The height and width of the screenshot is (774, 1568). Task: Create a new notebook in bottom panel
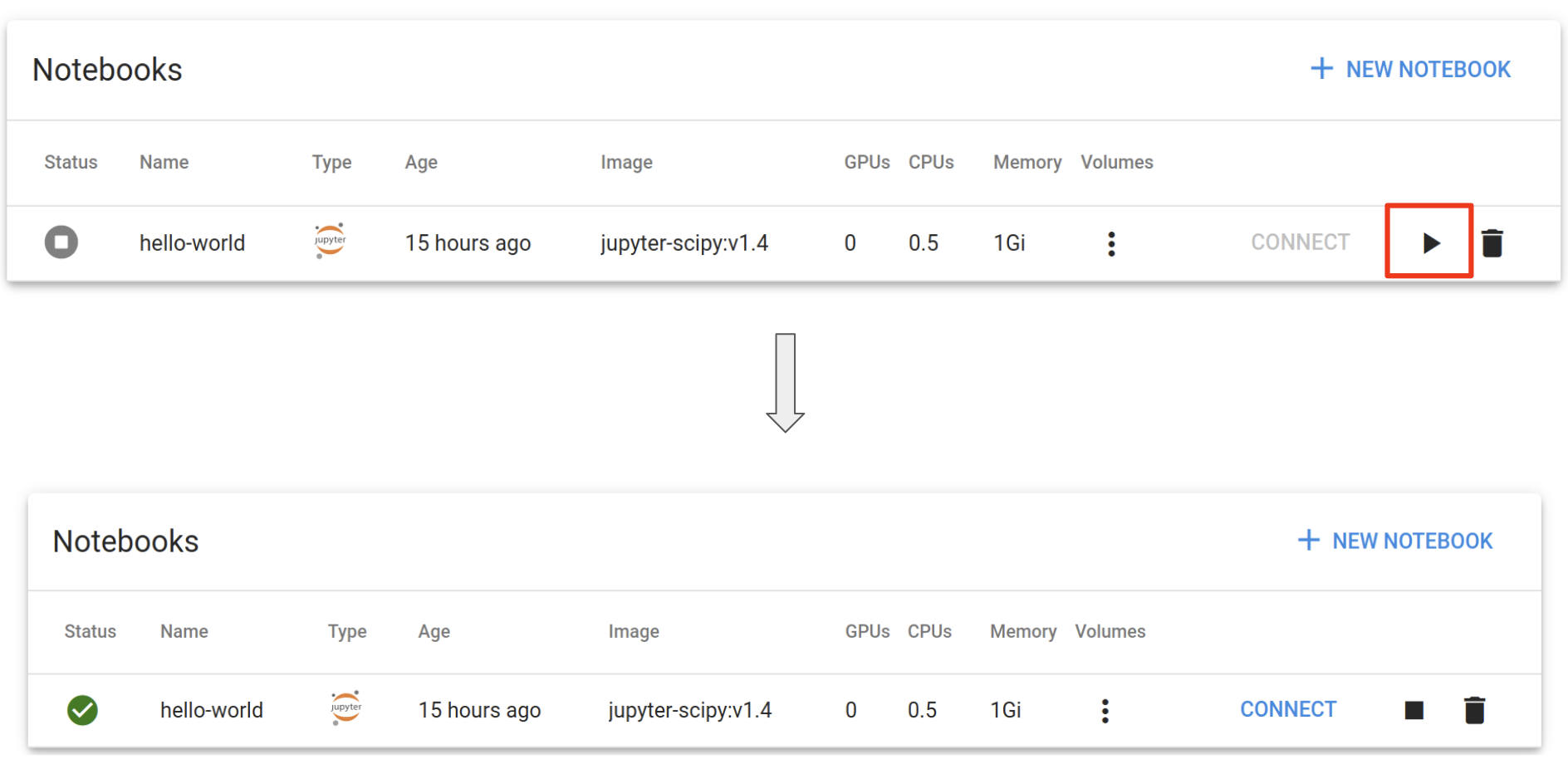(1395, 541)
